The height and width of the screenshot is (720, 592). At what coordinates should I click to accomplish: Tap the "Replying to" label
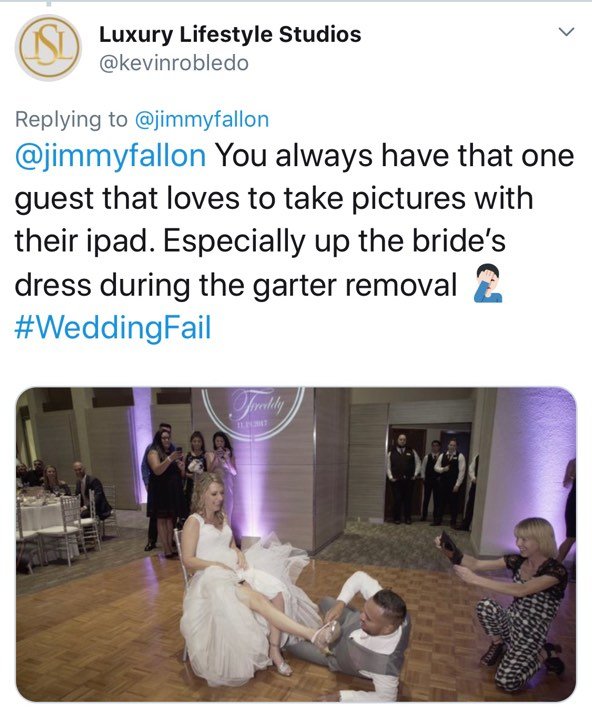[71, 119]
